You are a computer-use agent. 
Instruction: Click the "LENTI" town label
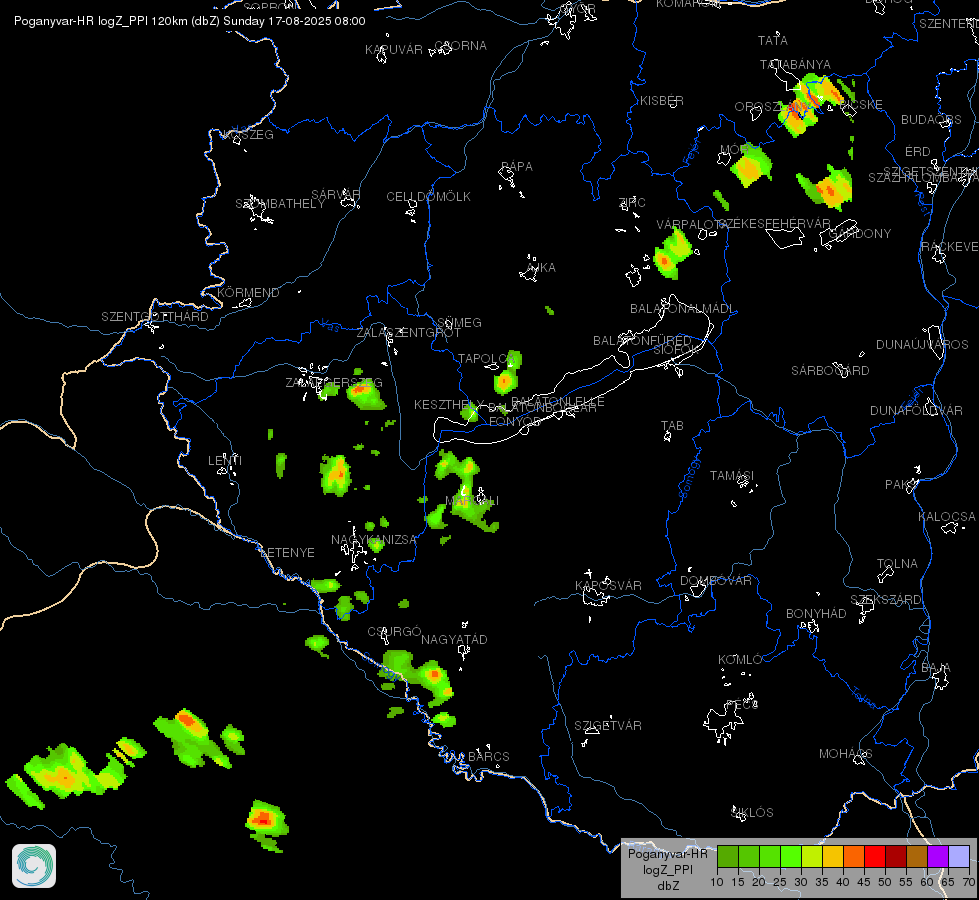coord(225,460)
